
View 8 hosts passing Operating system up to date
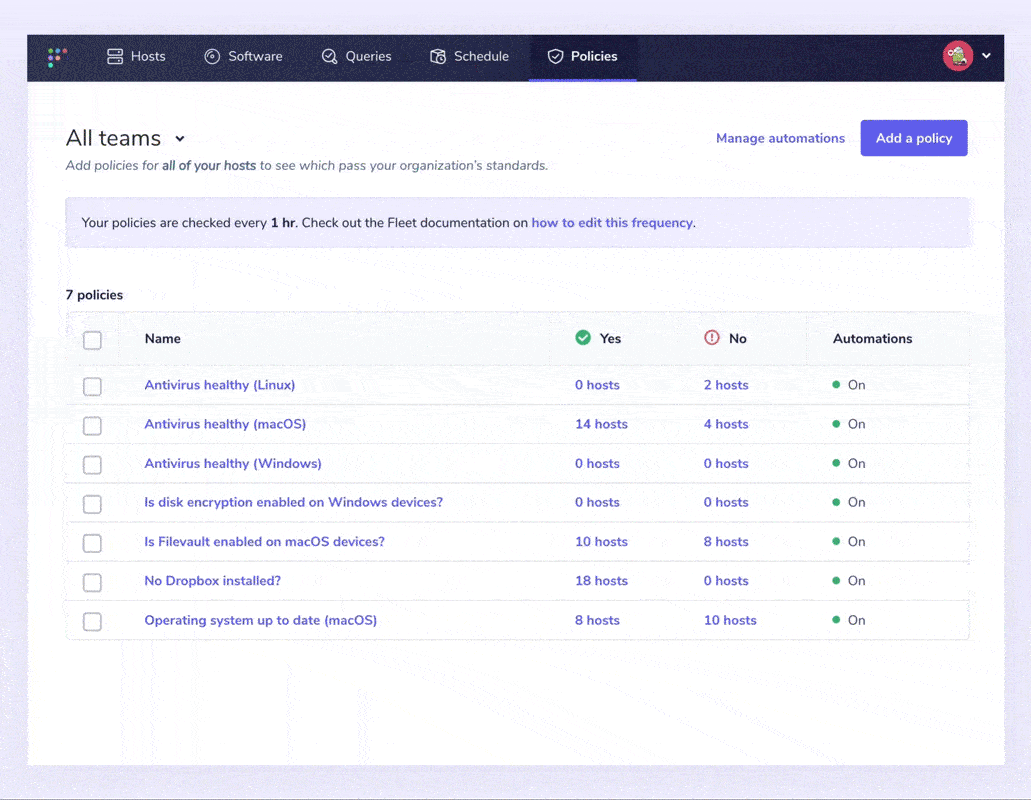(597, 621)
